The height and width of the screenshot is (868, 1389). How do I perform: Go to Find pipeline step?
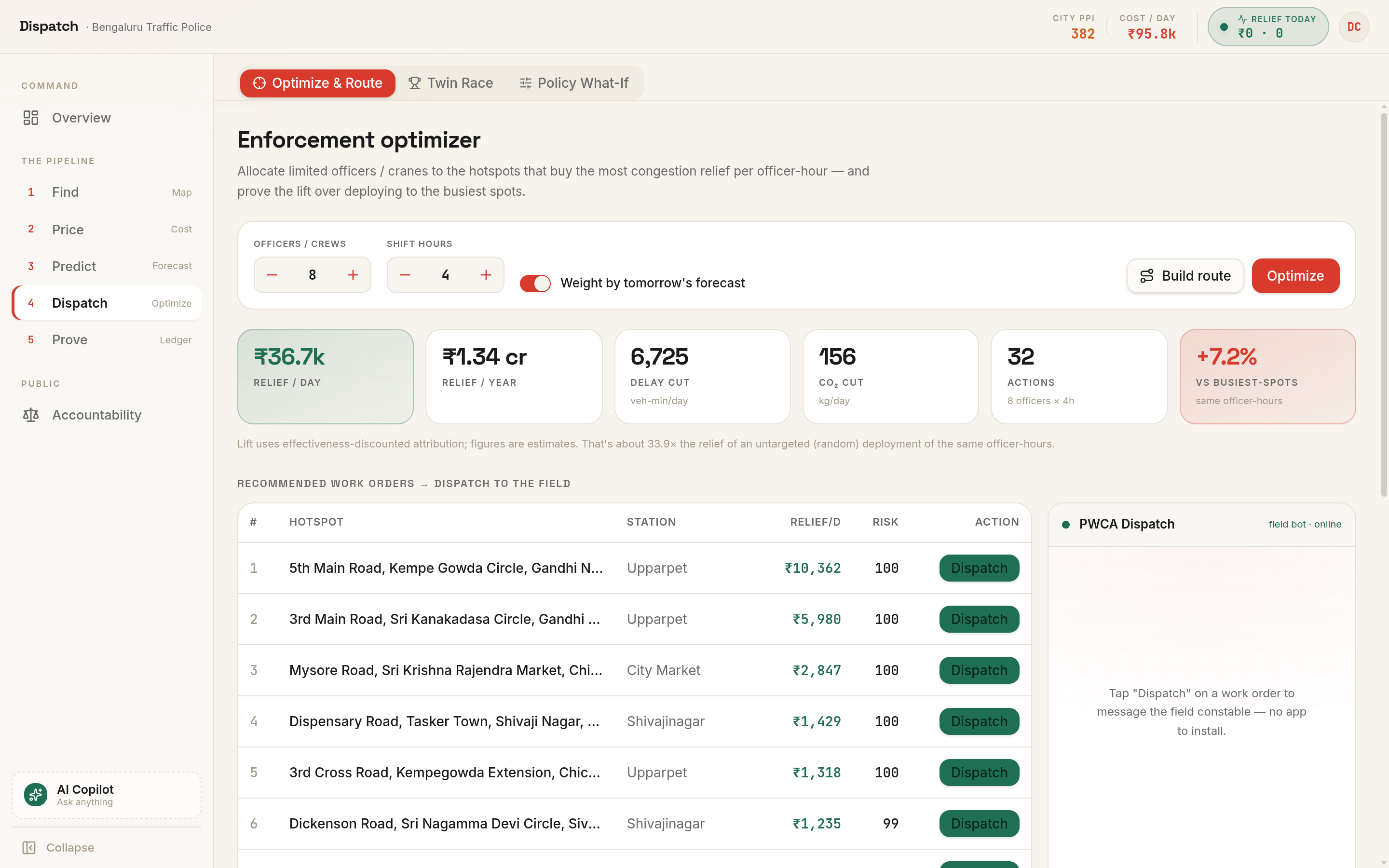(106, 192)
